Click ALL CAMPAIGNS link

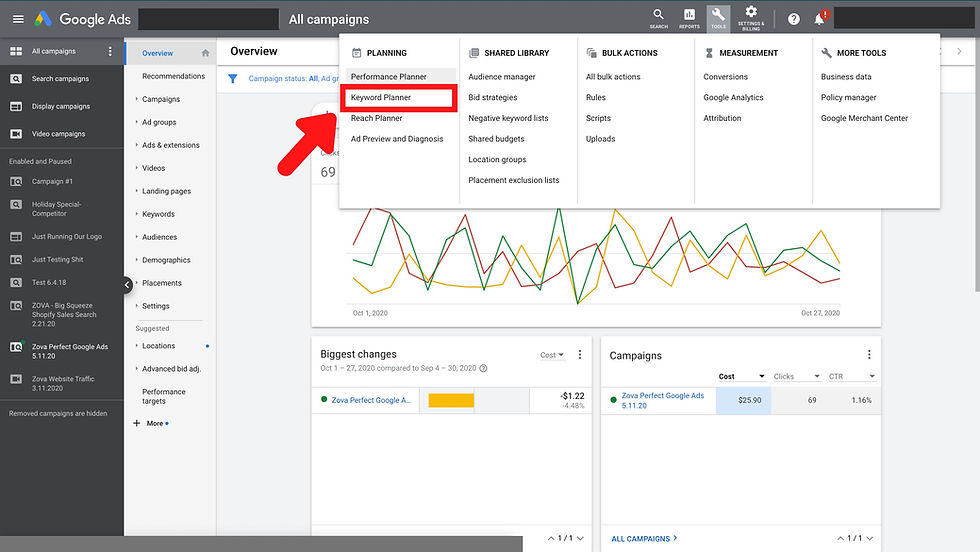(x=644, y=538)
